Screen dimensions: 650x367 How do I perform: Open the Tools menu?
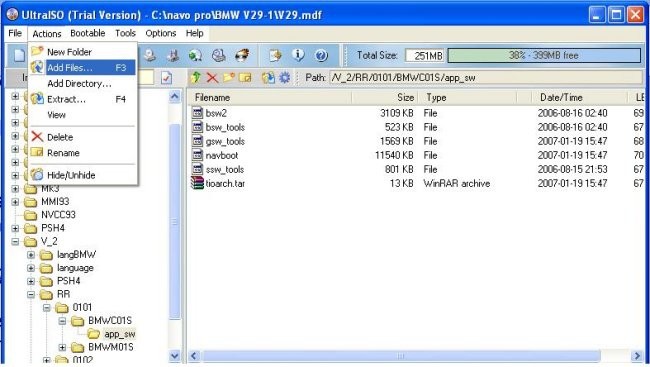[125, 33]
